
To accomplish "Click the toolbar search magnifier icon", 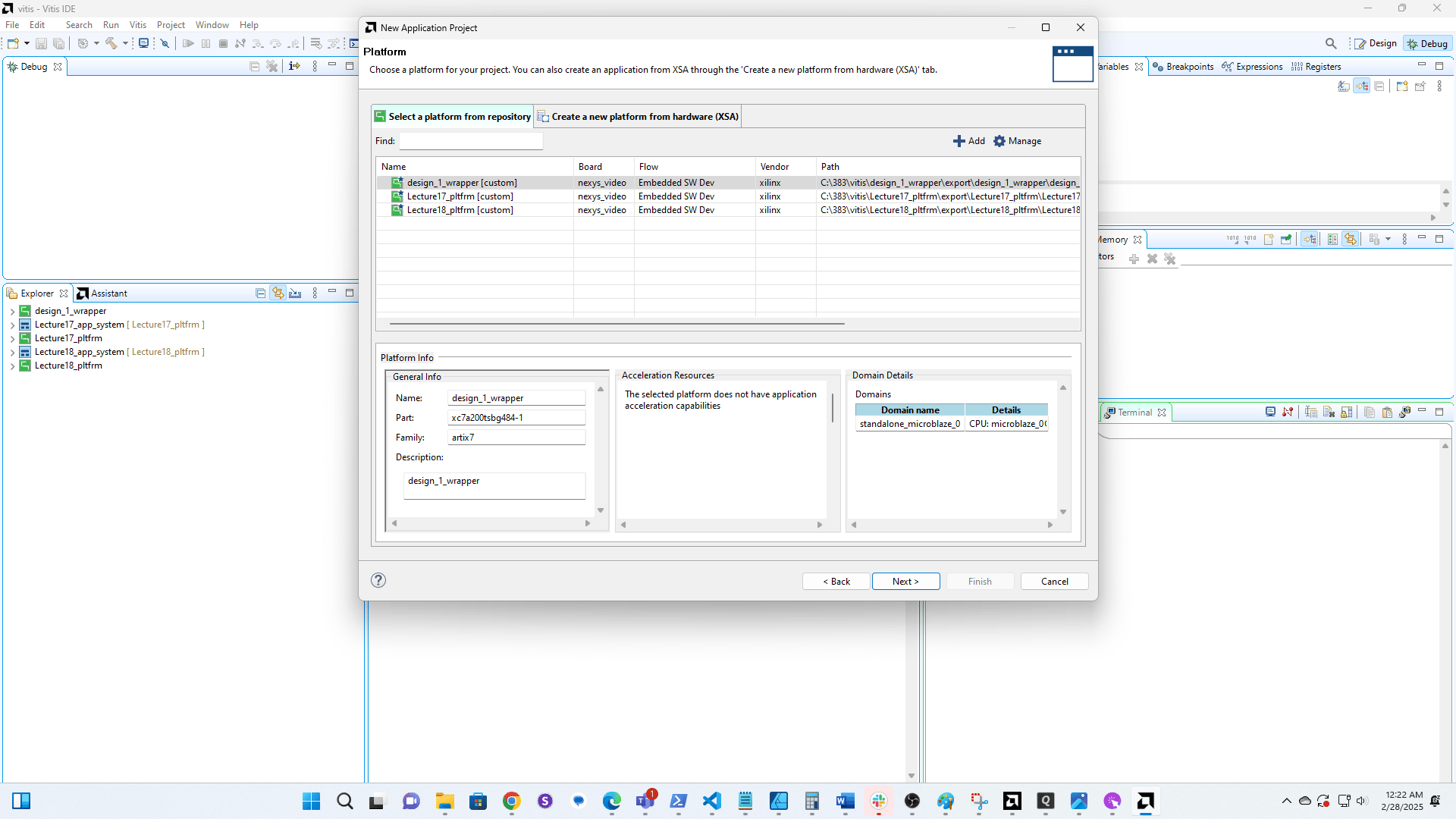I will (x=1331, y=44).
